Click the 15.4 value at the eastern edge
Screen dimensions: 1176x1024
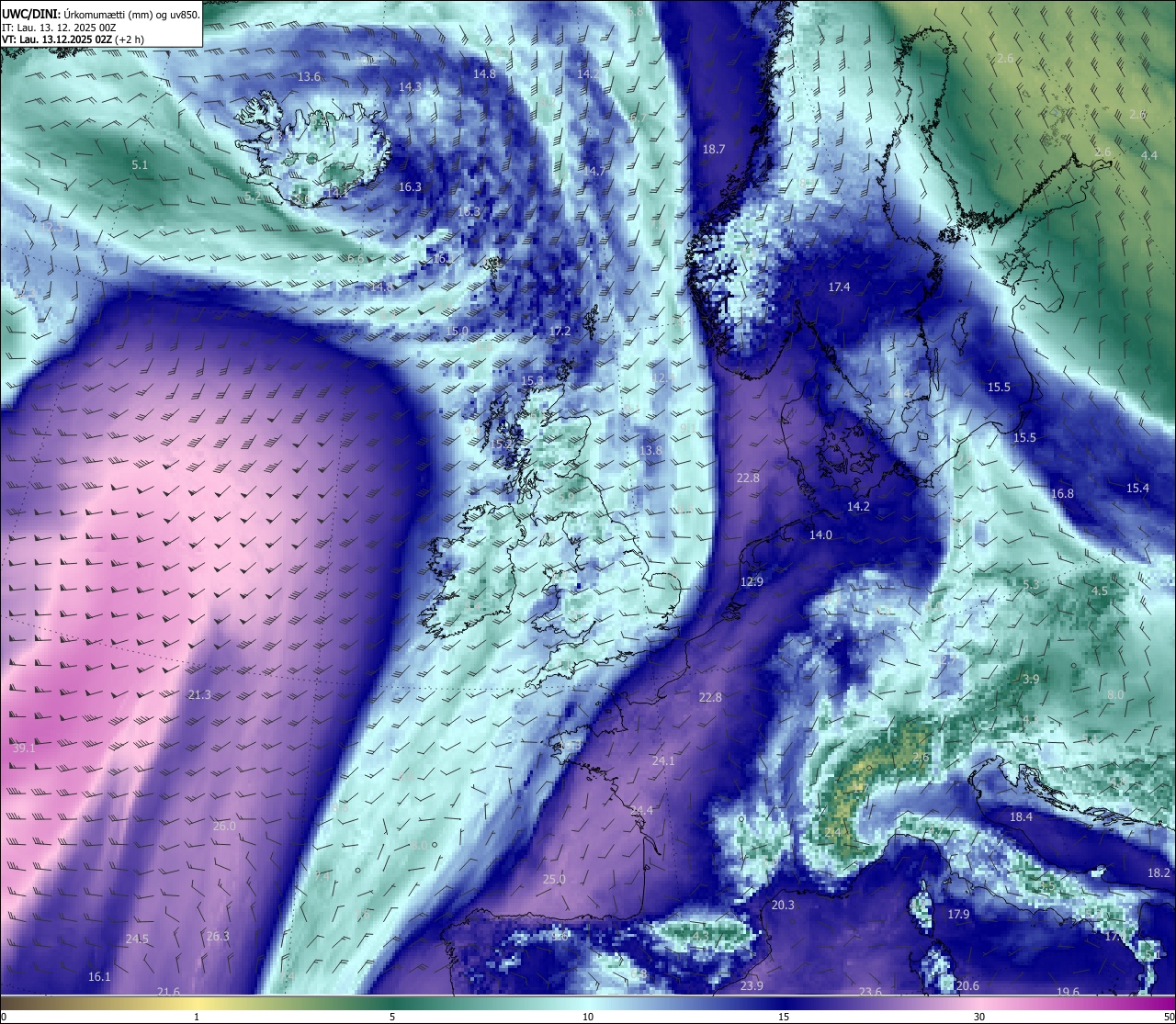(x=1137, y=489)
